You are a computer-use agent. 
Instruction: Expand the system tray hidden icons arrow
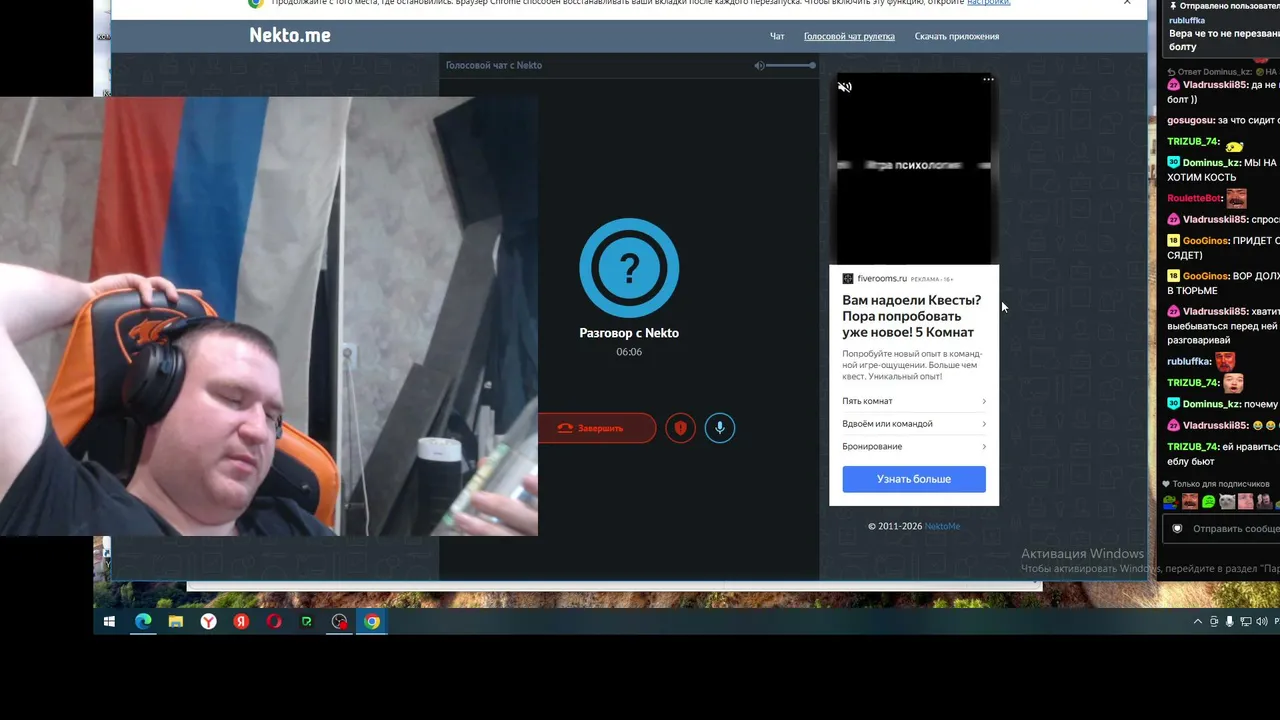click(1198, 622)
